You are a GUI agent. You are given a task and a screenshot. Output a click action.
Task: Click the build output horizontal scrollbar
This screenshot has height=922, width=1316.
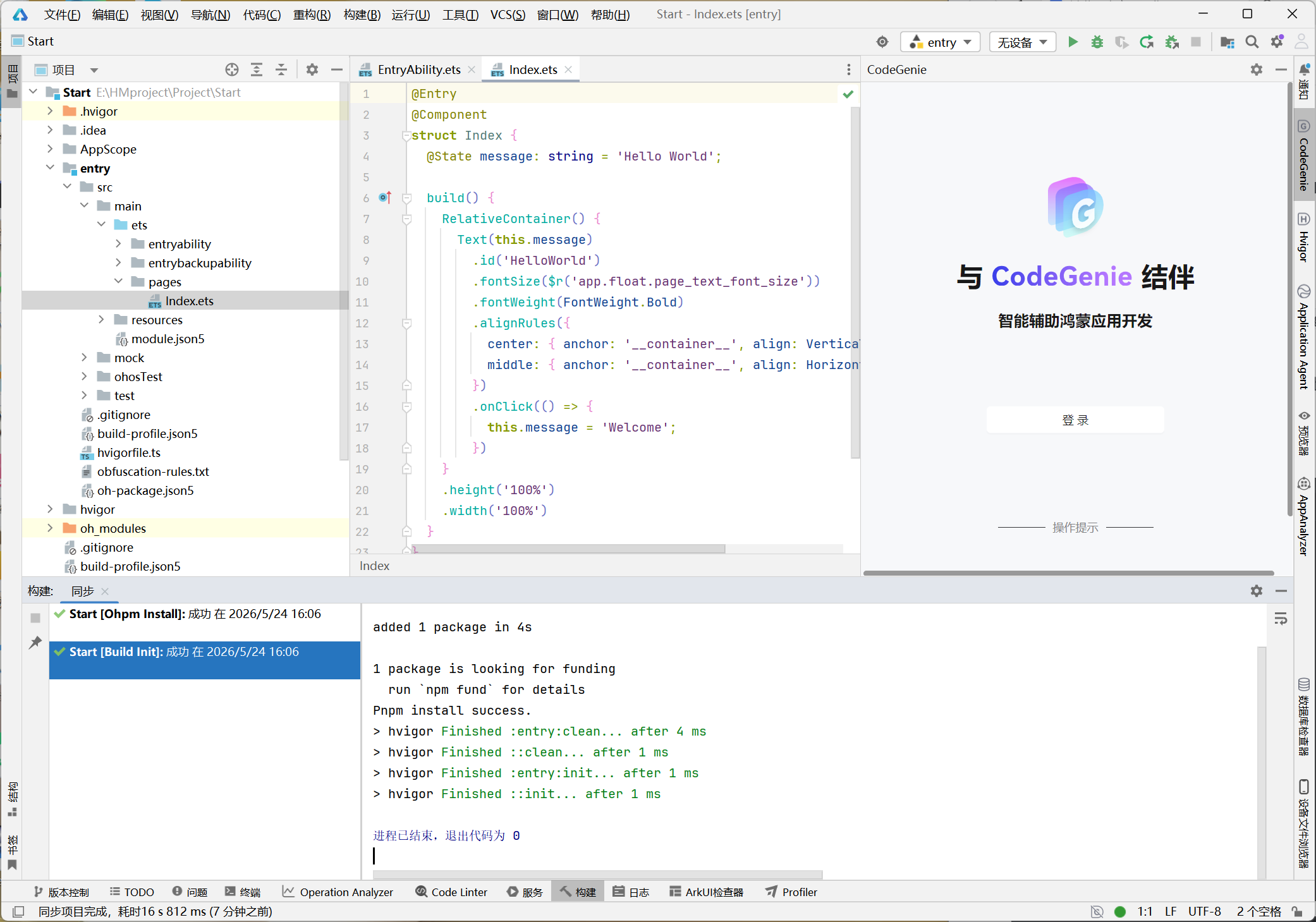(597, 875)
